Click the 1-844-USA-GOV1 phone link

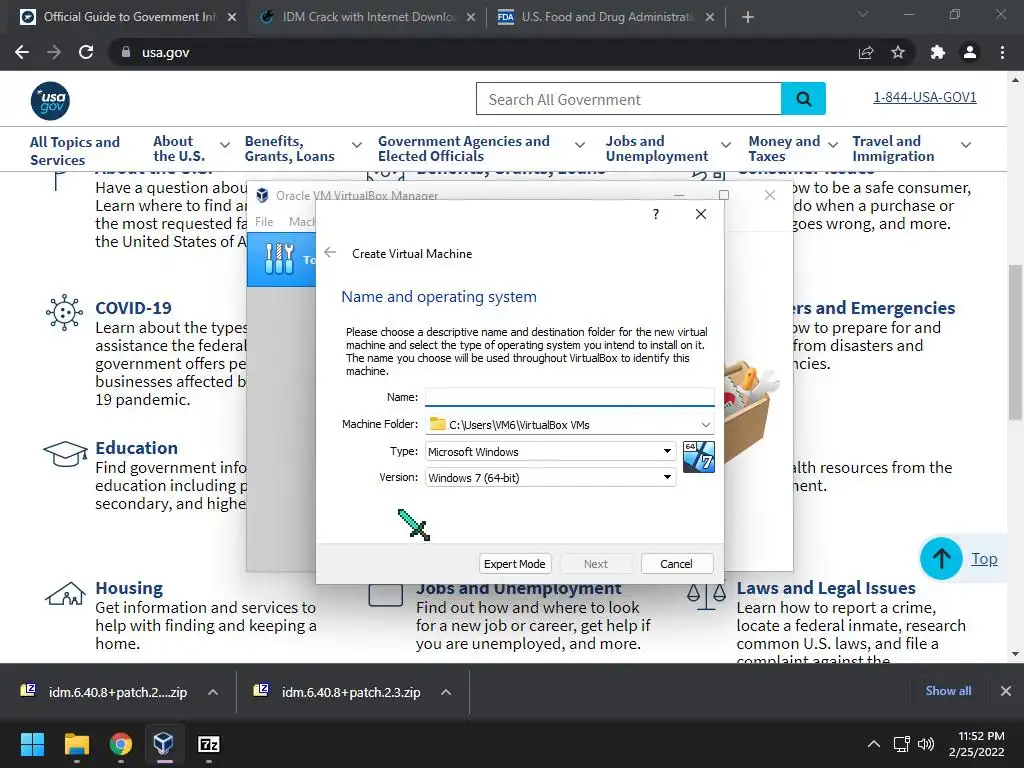pyautogui.click(x=925, y=97)
